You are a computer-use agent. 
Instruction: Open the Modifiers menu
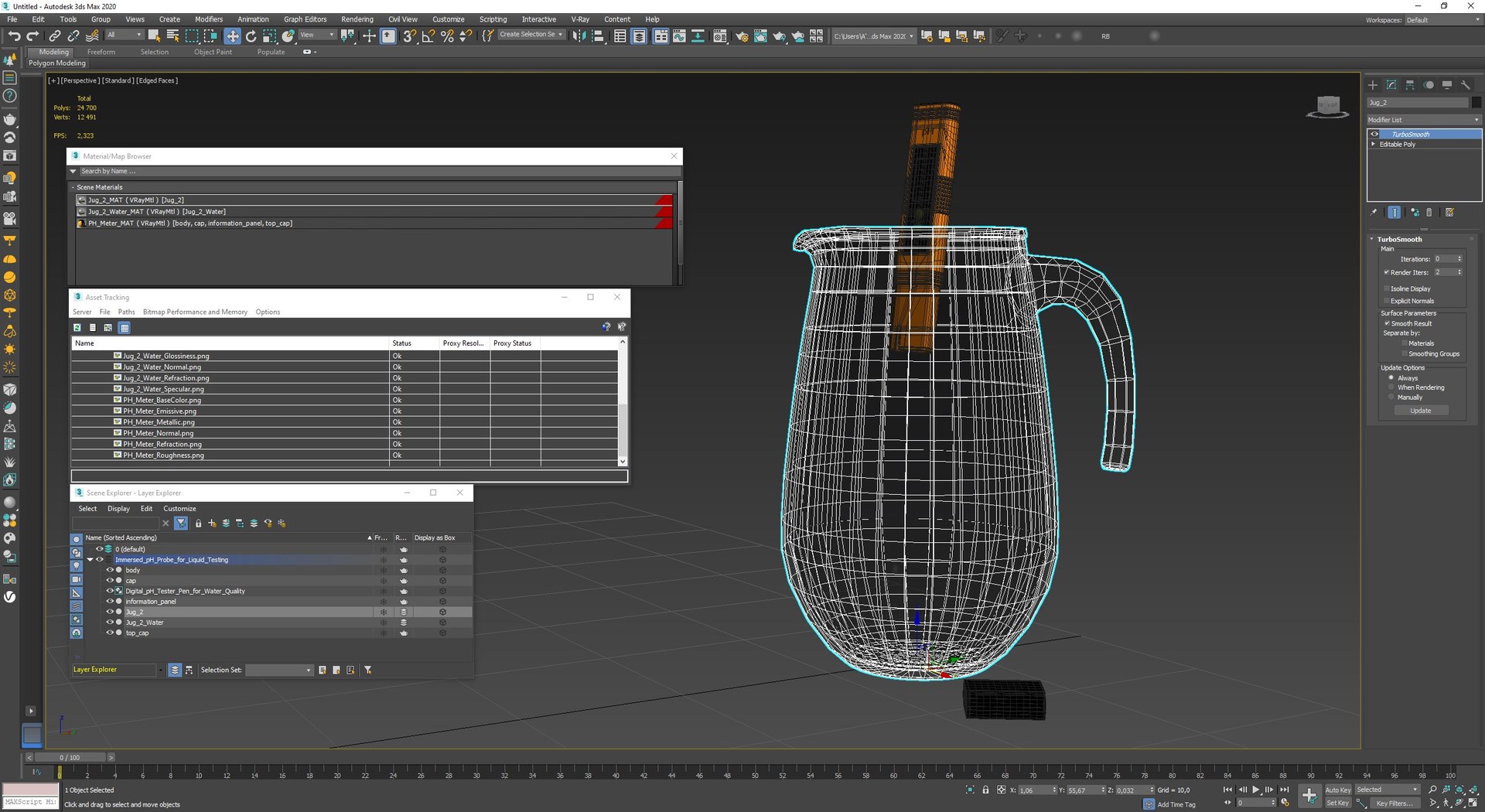pyautogui.click(x=208, y=19)
